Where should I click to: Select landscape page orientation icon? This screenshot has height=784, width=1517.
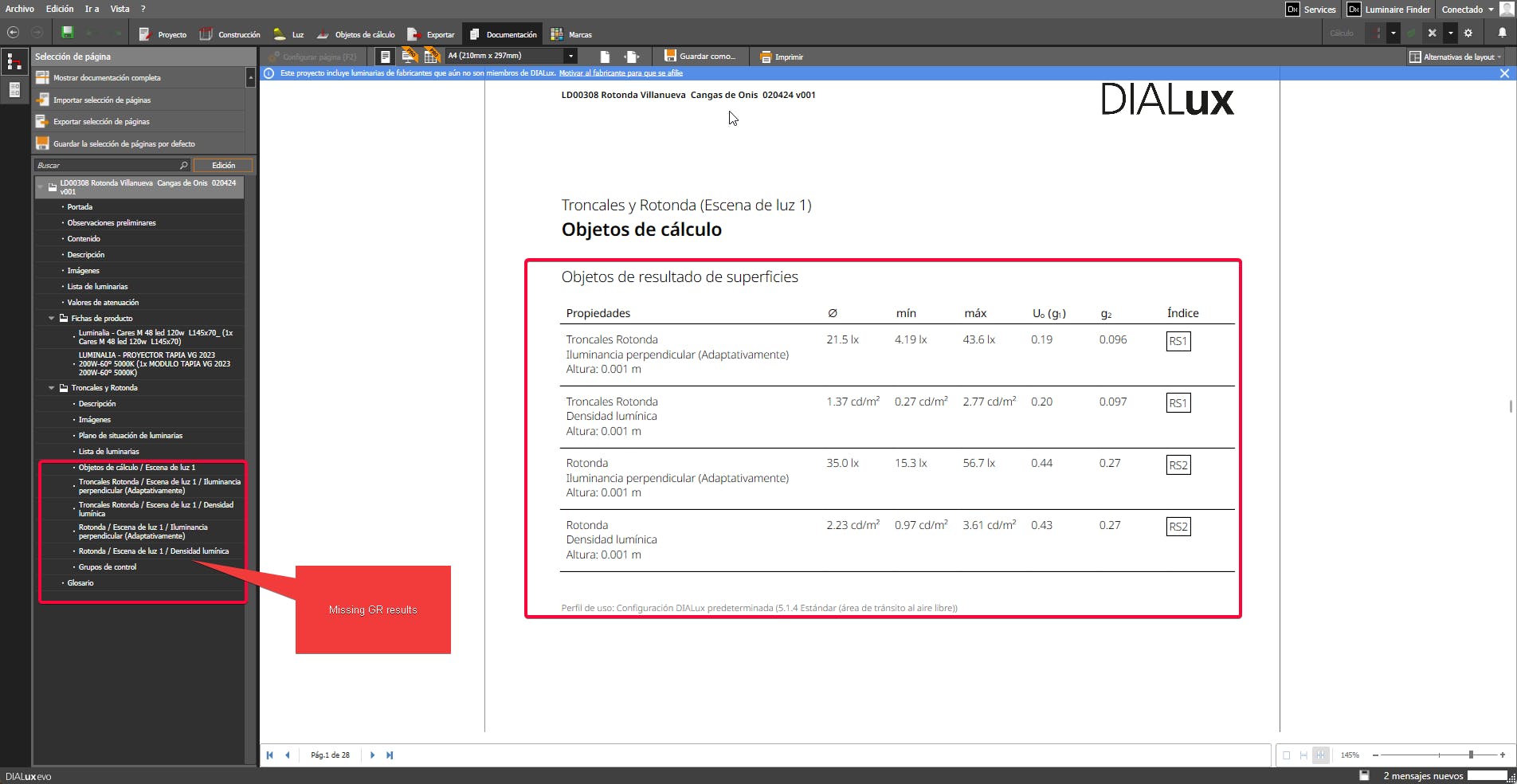tap(632, 57)
